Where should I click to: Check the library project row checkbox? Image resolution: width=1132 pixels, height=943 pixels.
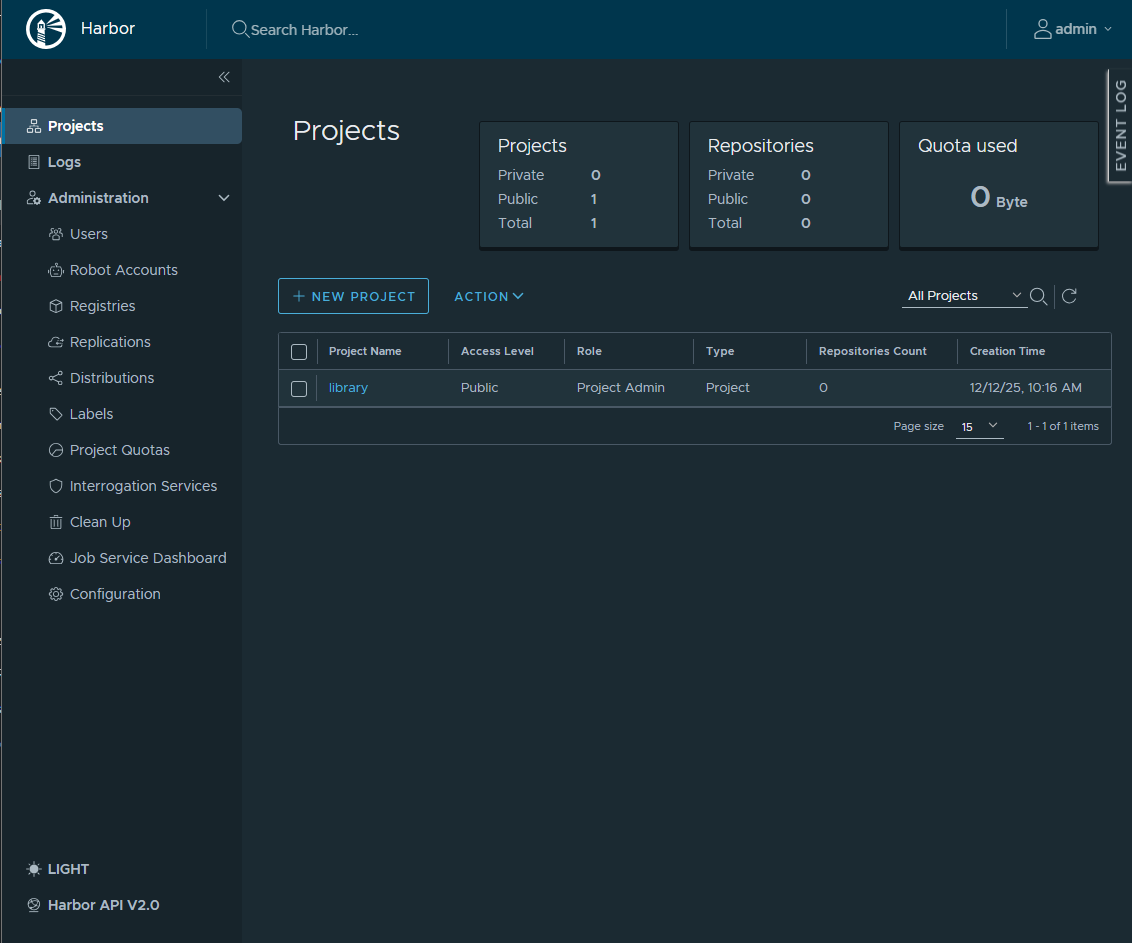(x=299, y=388)
